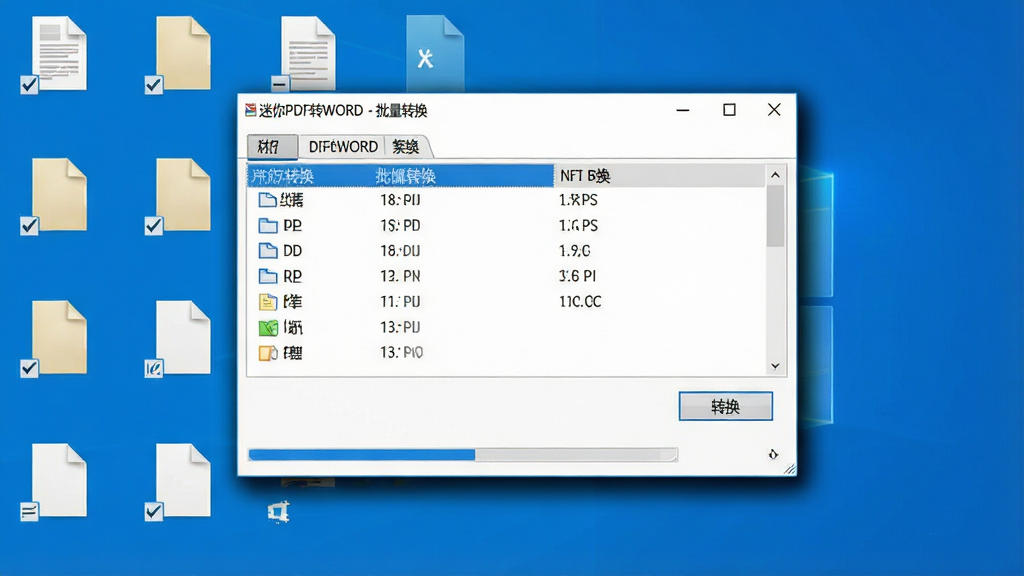Click the small icon right of the progress bar

coord(773,454)
